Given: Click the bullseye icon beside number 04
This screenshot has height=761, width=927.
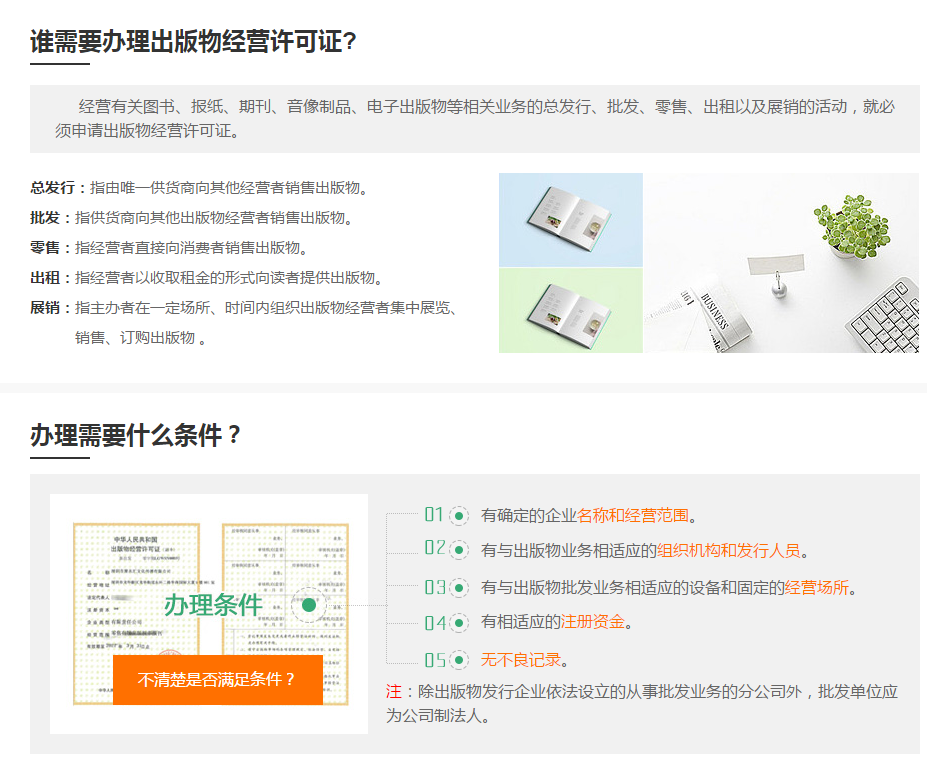Looking at the screenshot, I should pyautogui.click(x=459, y=623).
